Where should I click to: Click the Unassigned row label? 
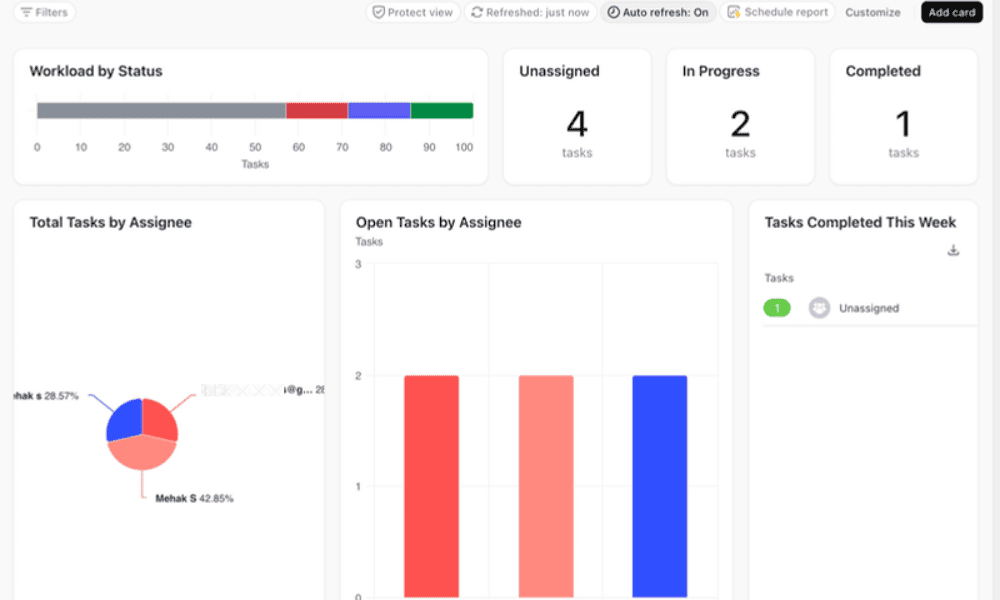tap(868, 308)
